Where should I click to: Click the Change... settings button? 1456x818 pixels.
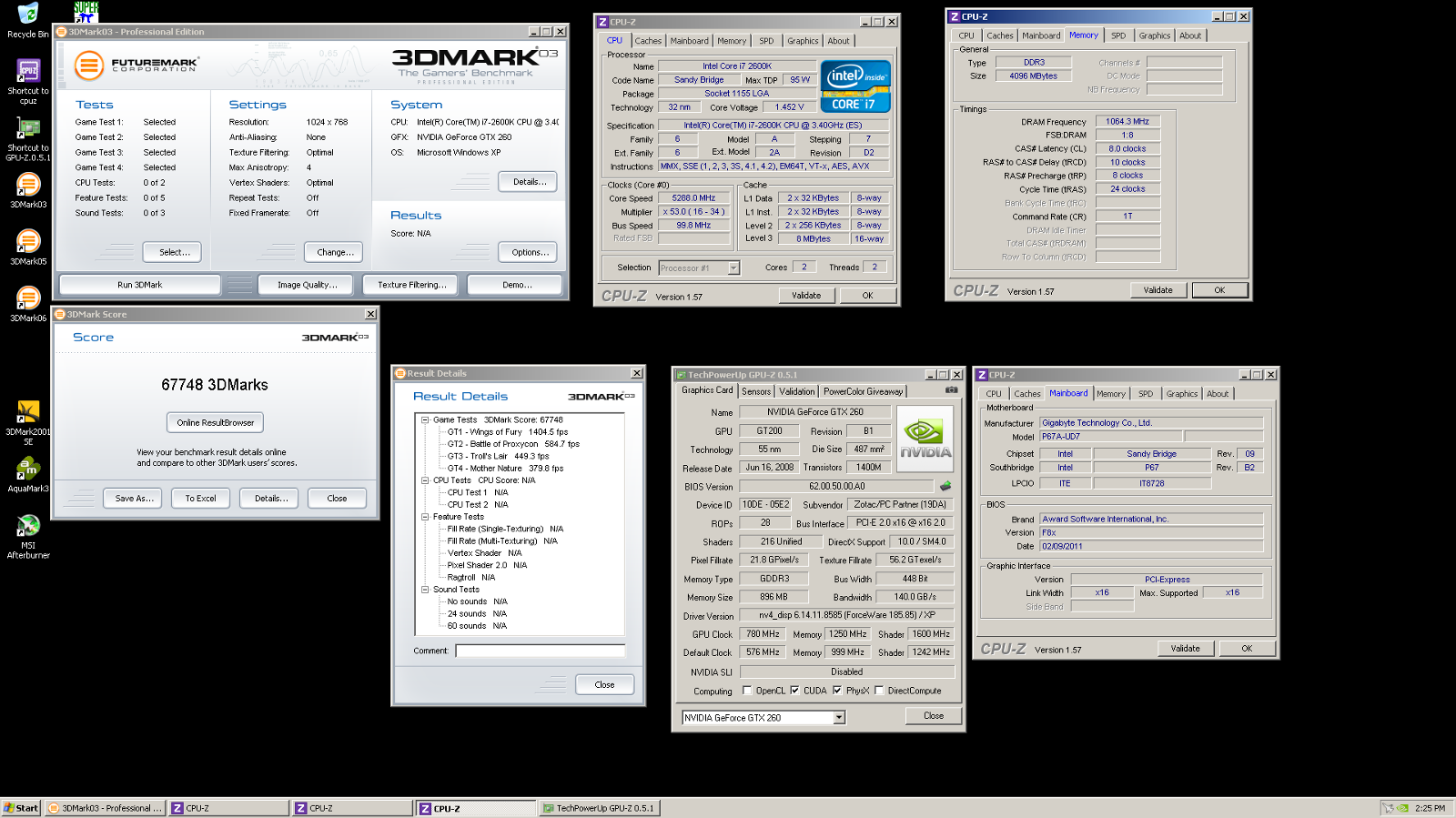tap(334, 252)
